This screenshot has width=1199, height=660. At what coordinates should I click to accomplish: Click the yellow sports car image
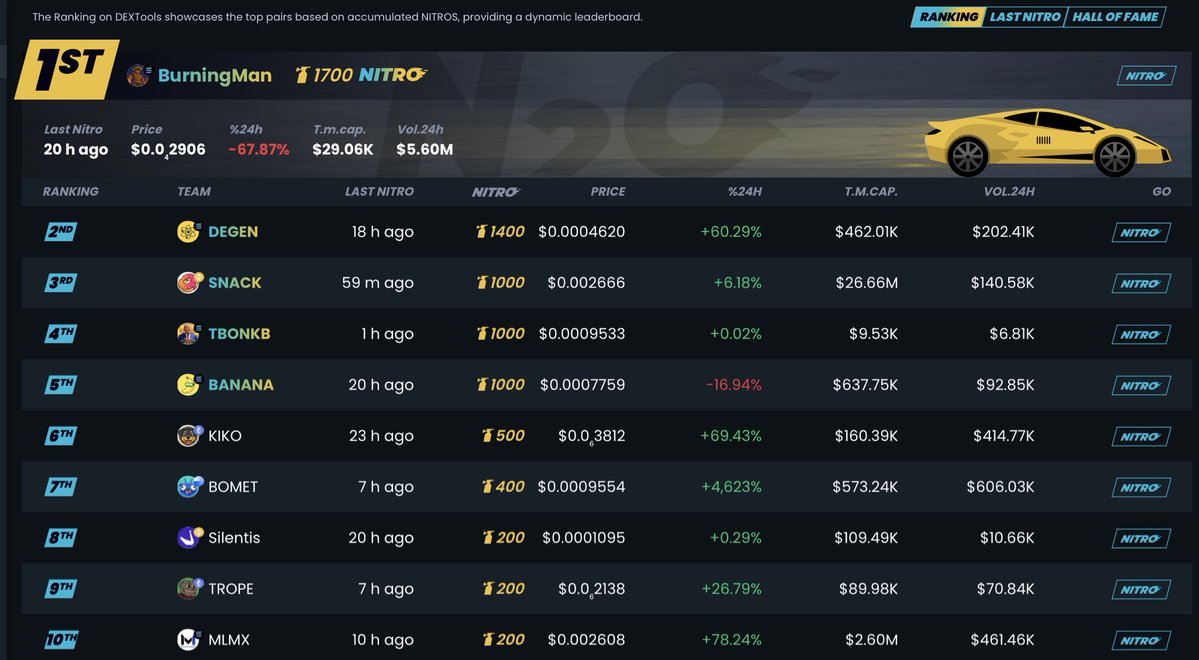click(1030, 140)
